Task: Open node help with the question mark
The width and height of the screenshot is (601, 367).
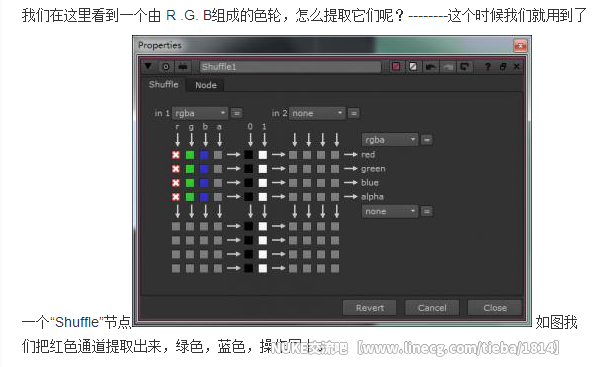Action: [x=488, y=67]
